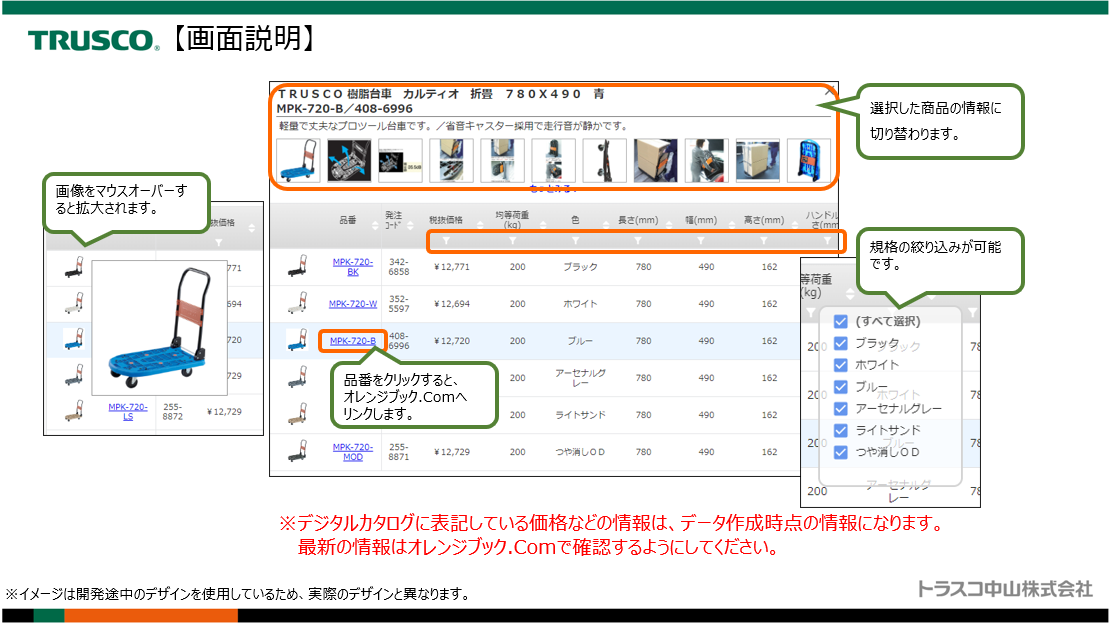Click the filter funnel under 幅(mm) column
This screenshot has height=626, width=1111.
(701, 241)
